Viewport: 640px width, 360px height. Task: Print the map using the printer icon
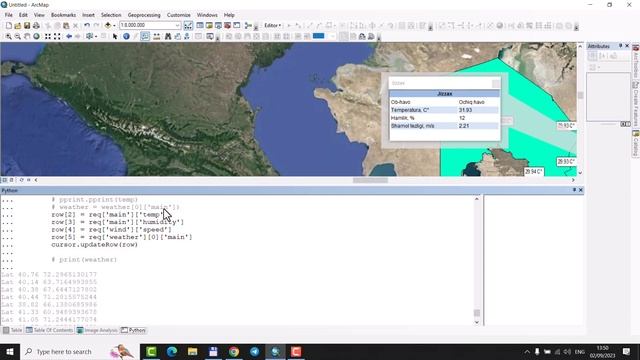[x=36, y=26]
